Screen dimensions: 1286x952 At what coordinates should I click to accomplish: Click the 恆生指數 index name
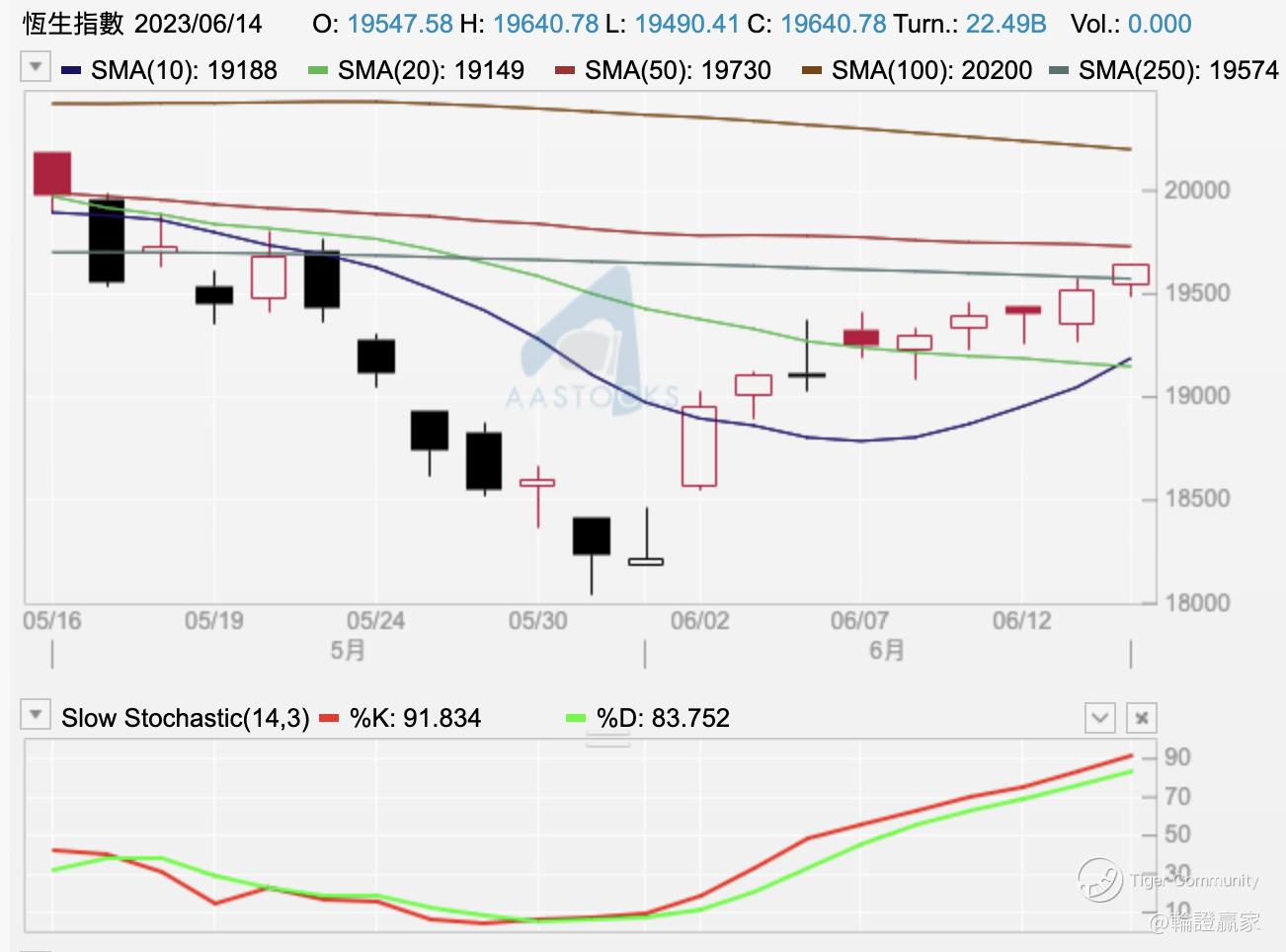pyautogui.click(x=72, y=24)
